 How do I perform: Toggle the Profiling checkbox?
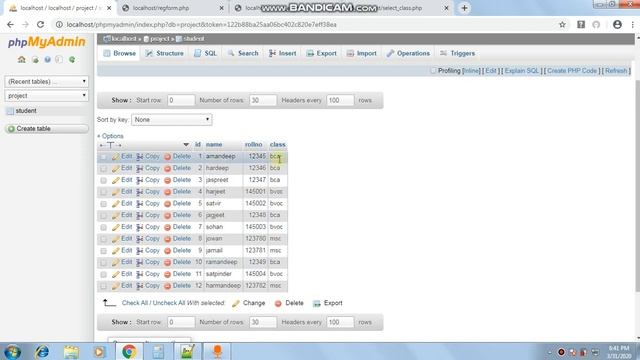pyautogui.click(x=433, y=71)
